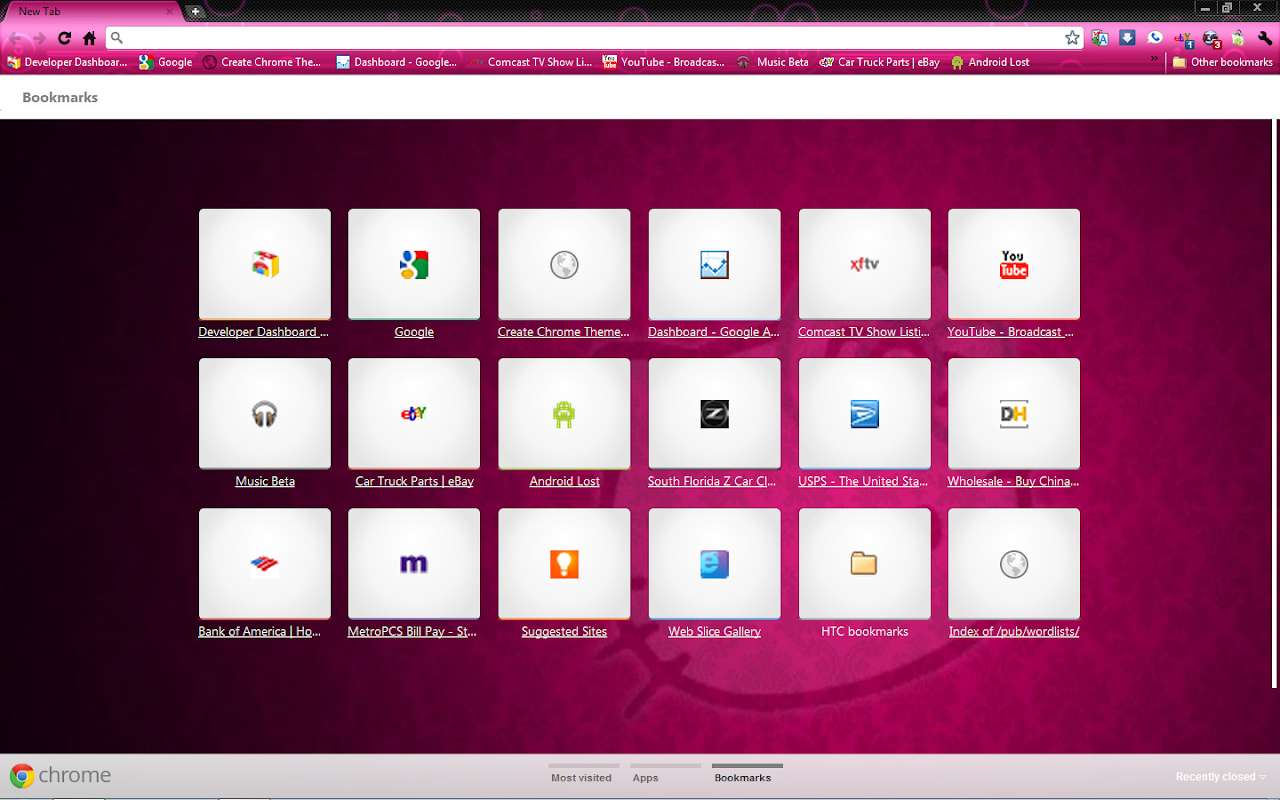Click the Dashboard analytics chart tile
This screenshot has height=800, width=1280.
click(714, 264)
